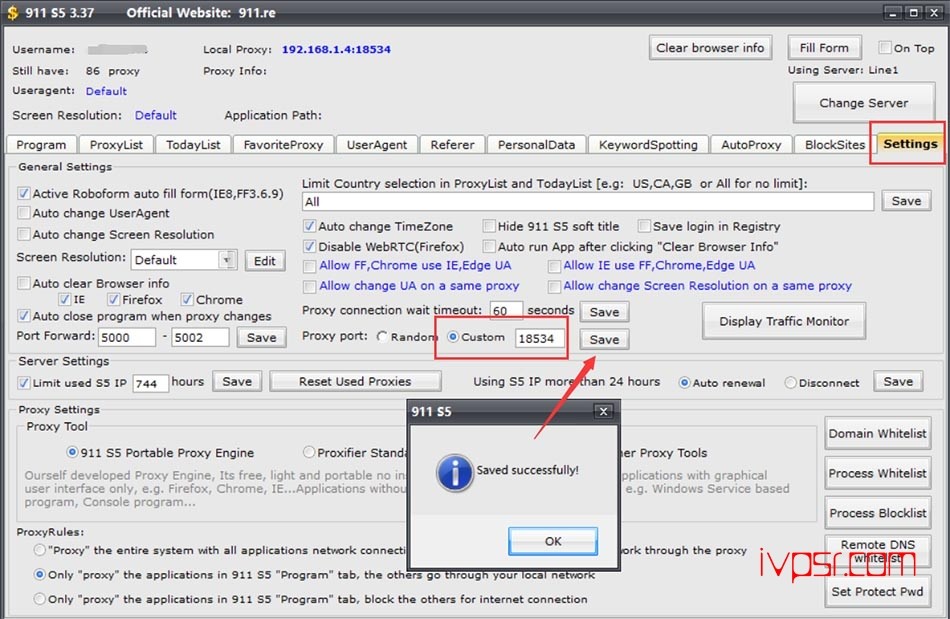Open the PersonalData tab
Image resolution: width=950 pixels, height=619 pixels.
536,145
